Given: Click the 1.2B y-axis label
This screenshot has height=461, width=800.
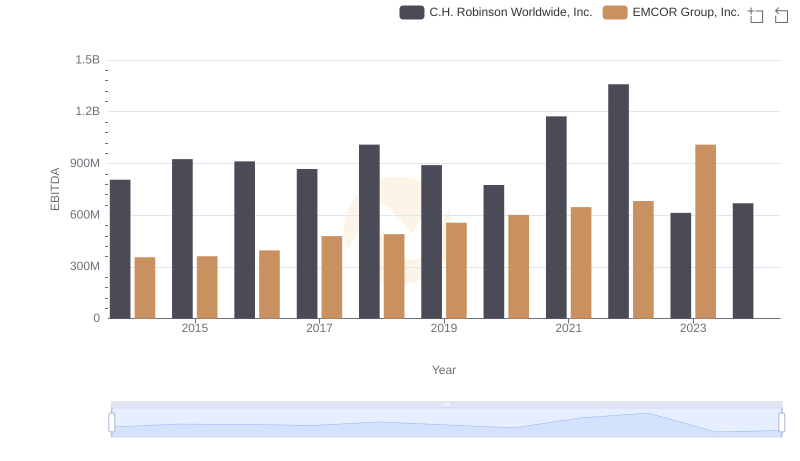Looking at the screenshot, I should pyautogui.click(x=88, y=112).
